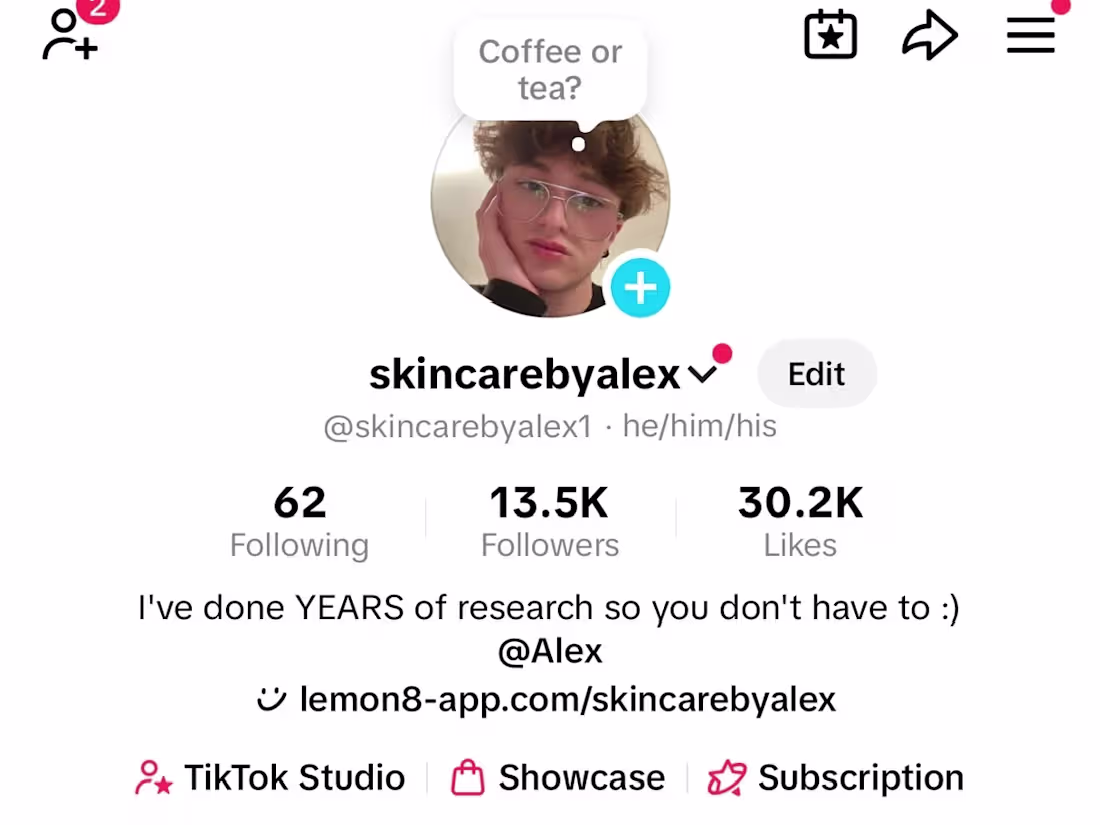
Task: Tap the blue plus story button
Action: pos(640,288)
